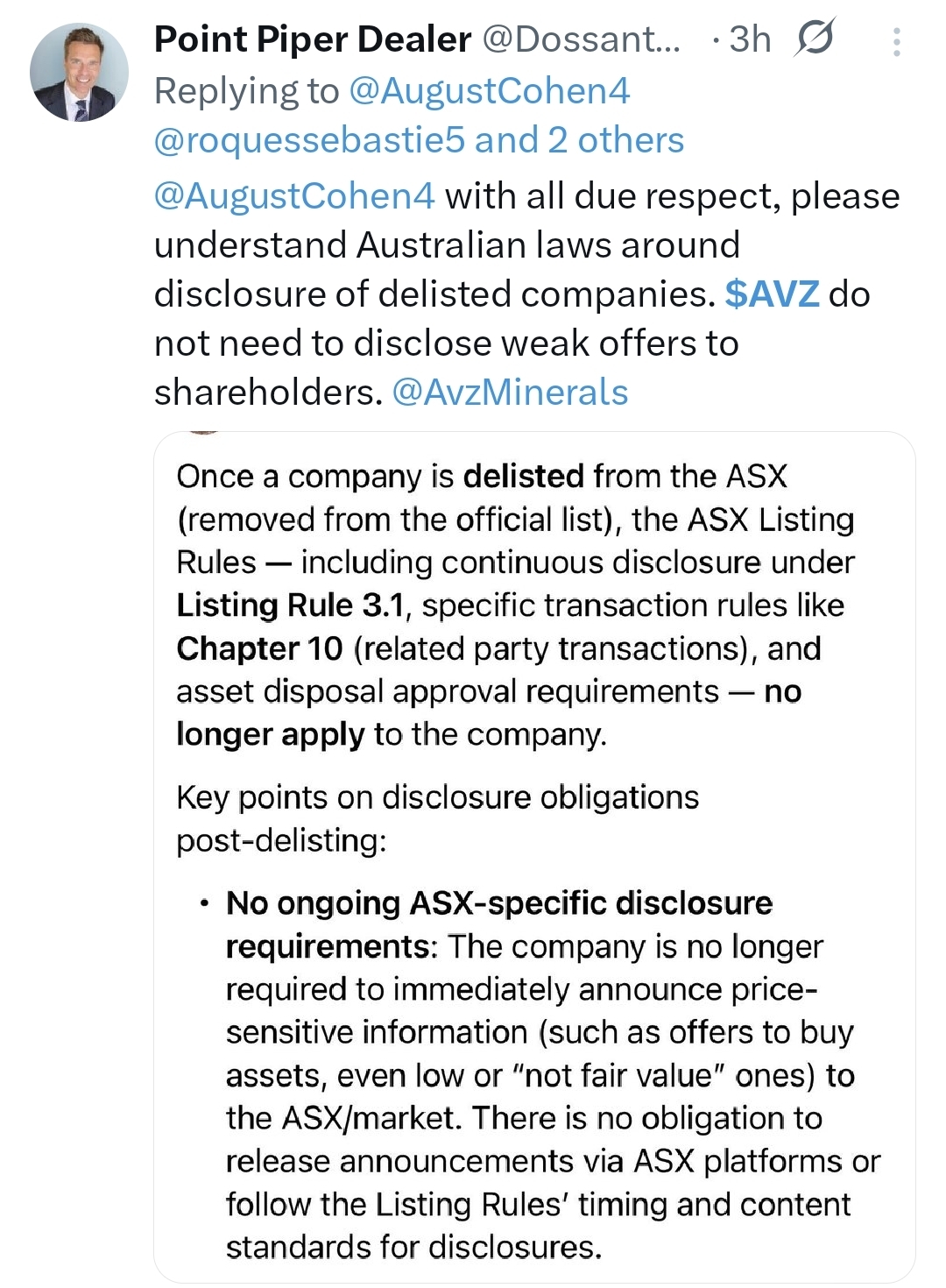
Task: Open the @AvzMinerals mention
Action: [x=510, y=393]
